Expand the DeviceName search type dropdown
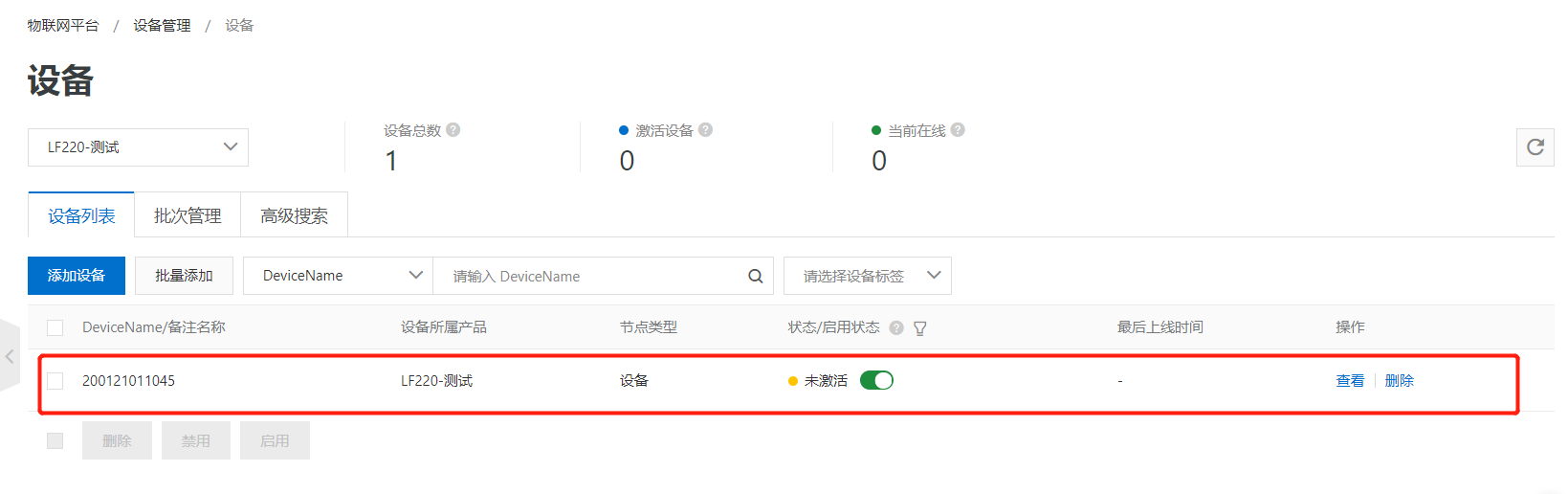1568x494 pixels. pos(338,276)
